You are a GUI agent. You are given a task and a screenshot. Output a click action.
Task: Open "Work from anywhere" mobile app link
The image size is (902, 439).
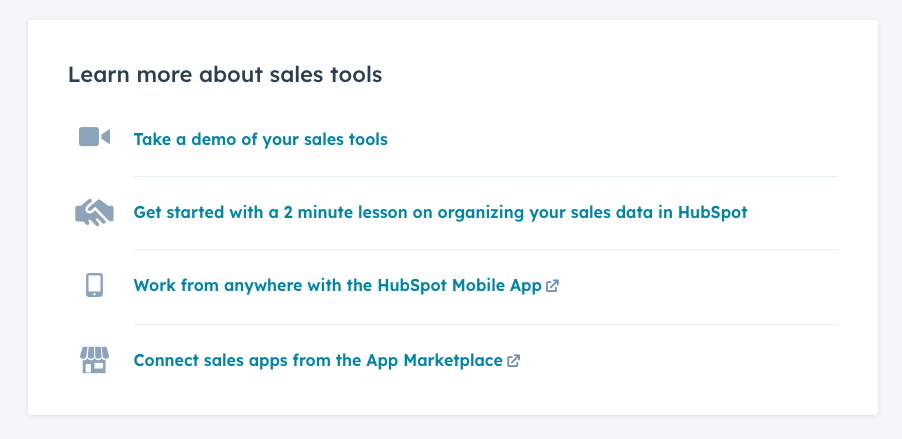point(337,285)
